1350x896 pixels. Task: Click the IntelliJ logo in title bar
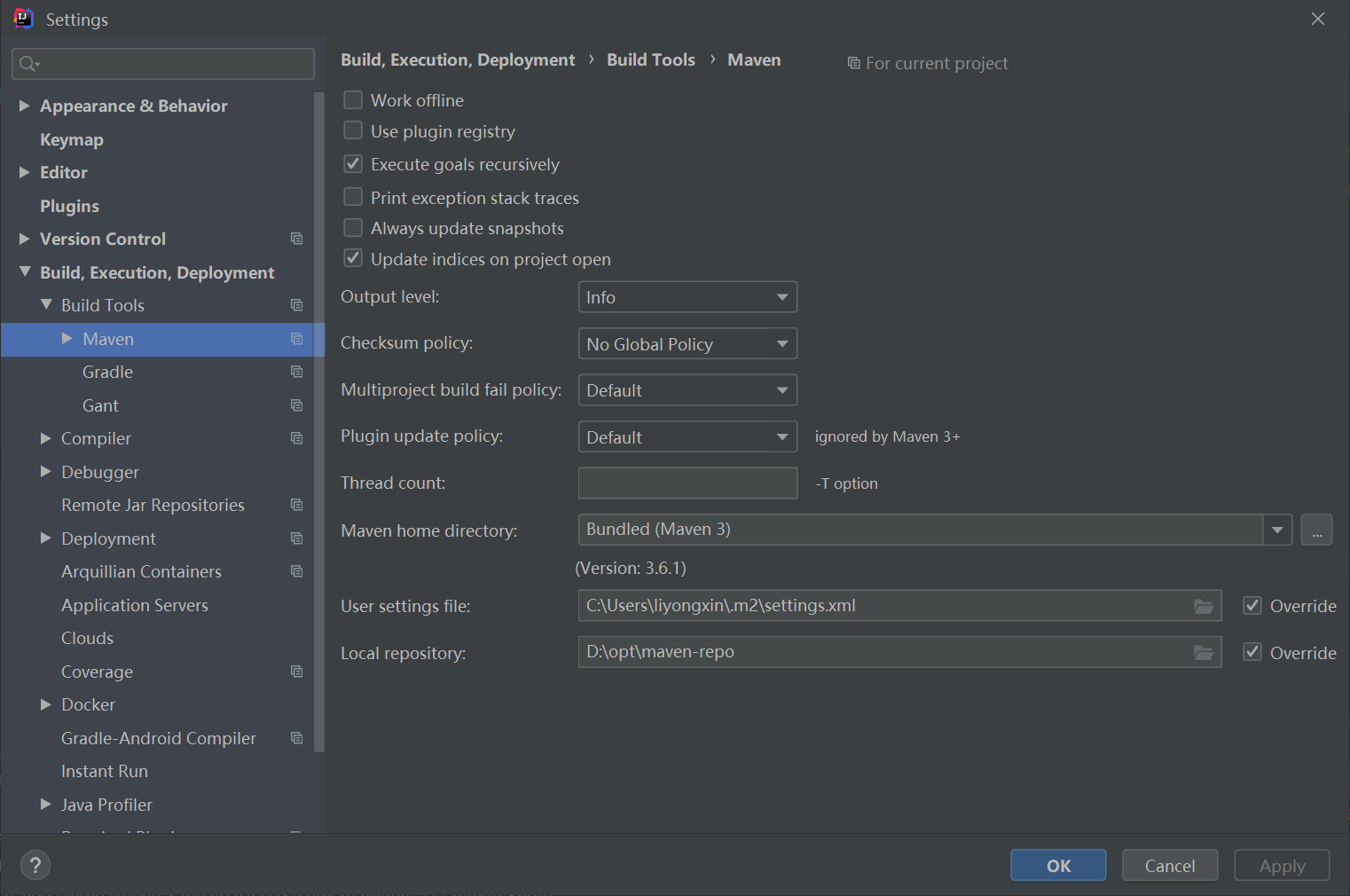pyautogui.click(x=23, y=19)
